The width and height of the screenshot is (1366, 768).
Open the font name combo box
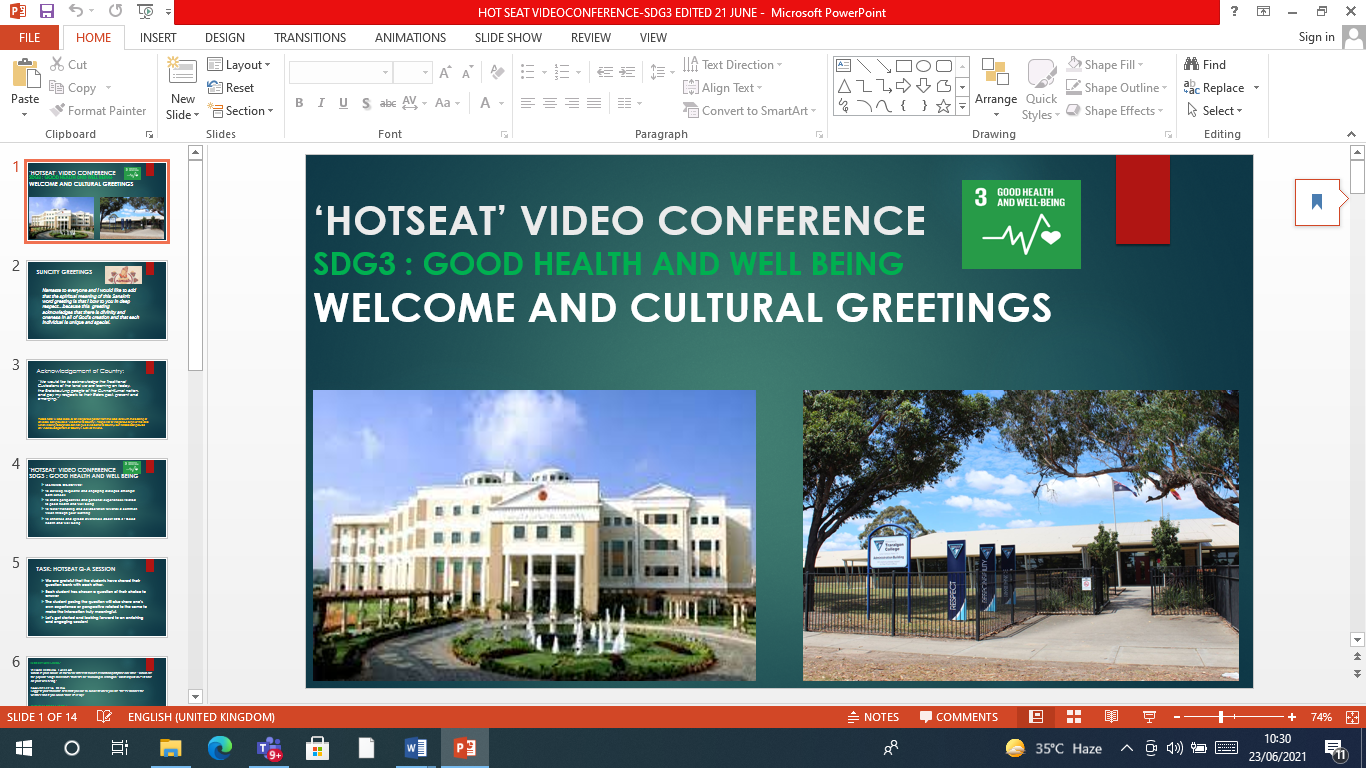coord(340,73)
